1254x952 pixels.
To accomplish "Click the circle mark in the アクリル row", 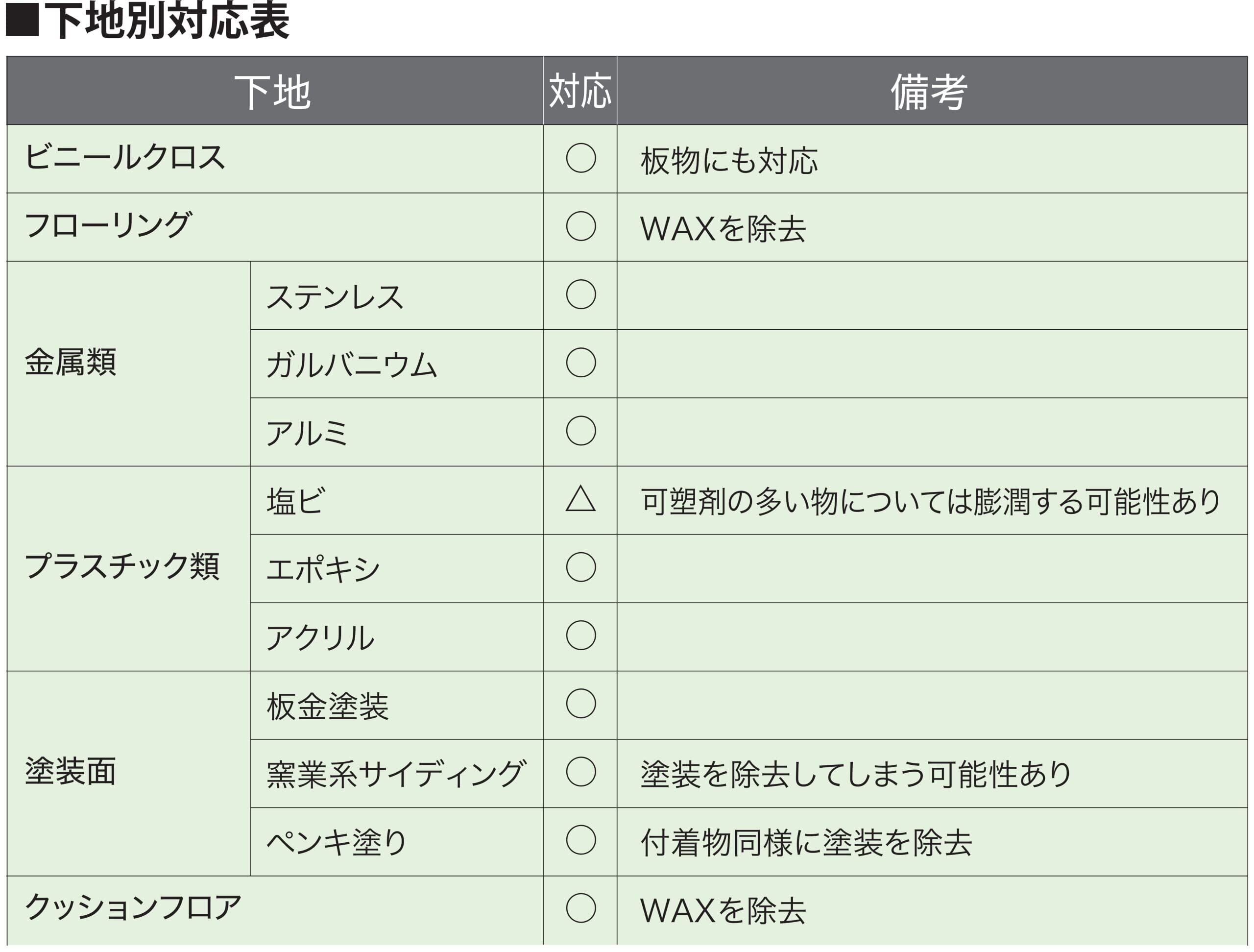I will tap(580, 635).
